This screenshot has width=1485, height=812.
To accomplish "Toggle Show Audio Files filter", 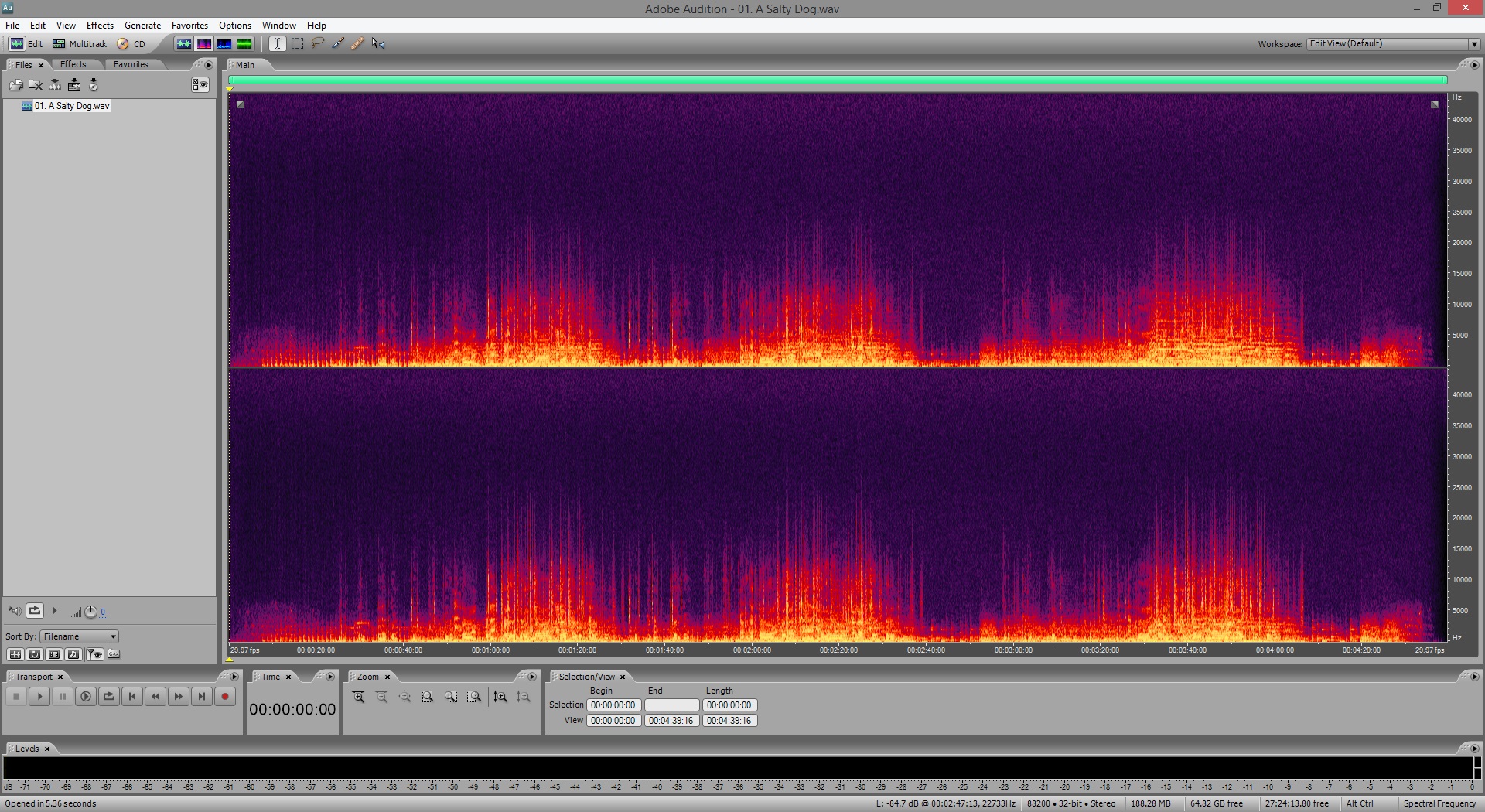I will pos(15,654).
